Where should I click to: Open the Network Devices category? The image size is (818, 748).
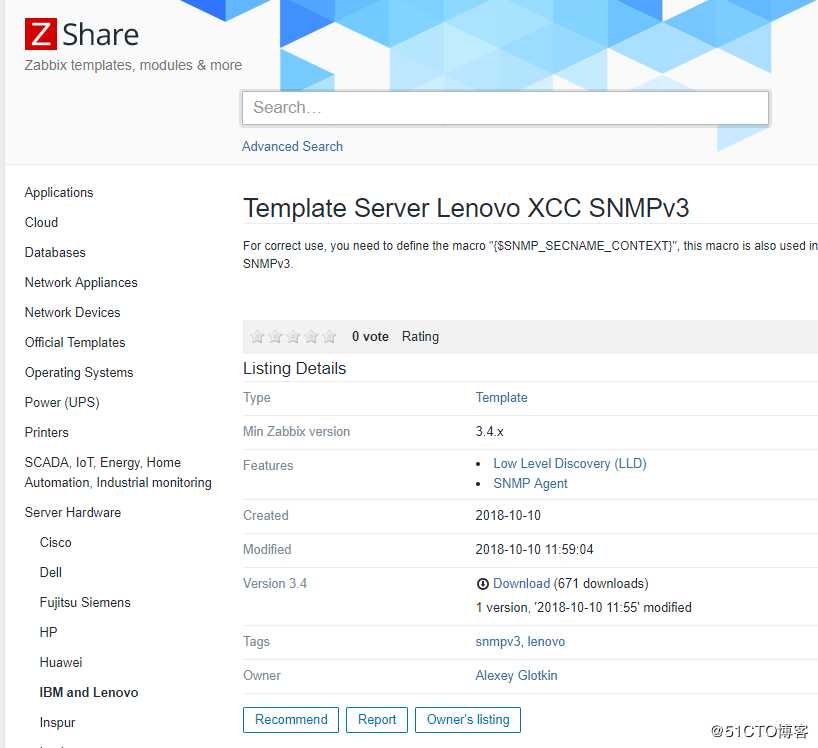tap(73, 312)
